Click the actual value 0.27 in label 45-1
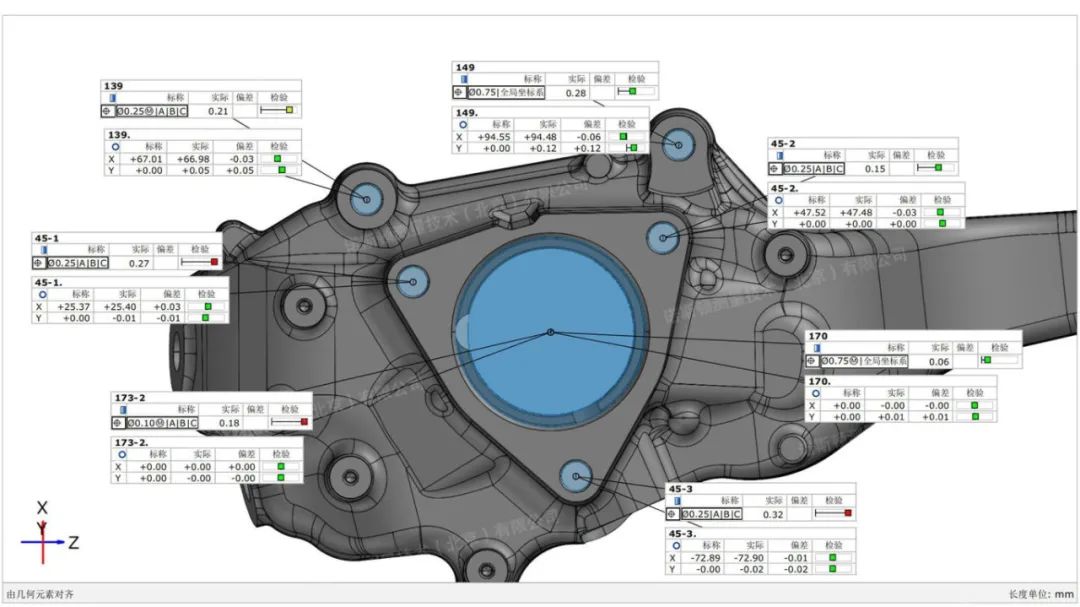The image size is (1080, 607). point(139,263)
